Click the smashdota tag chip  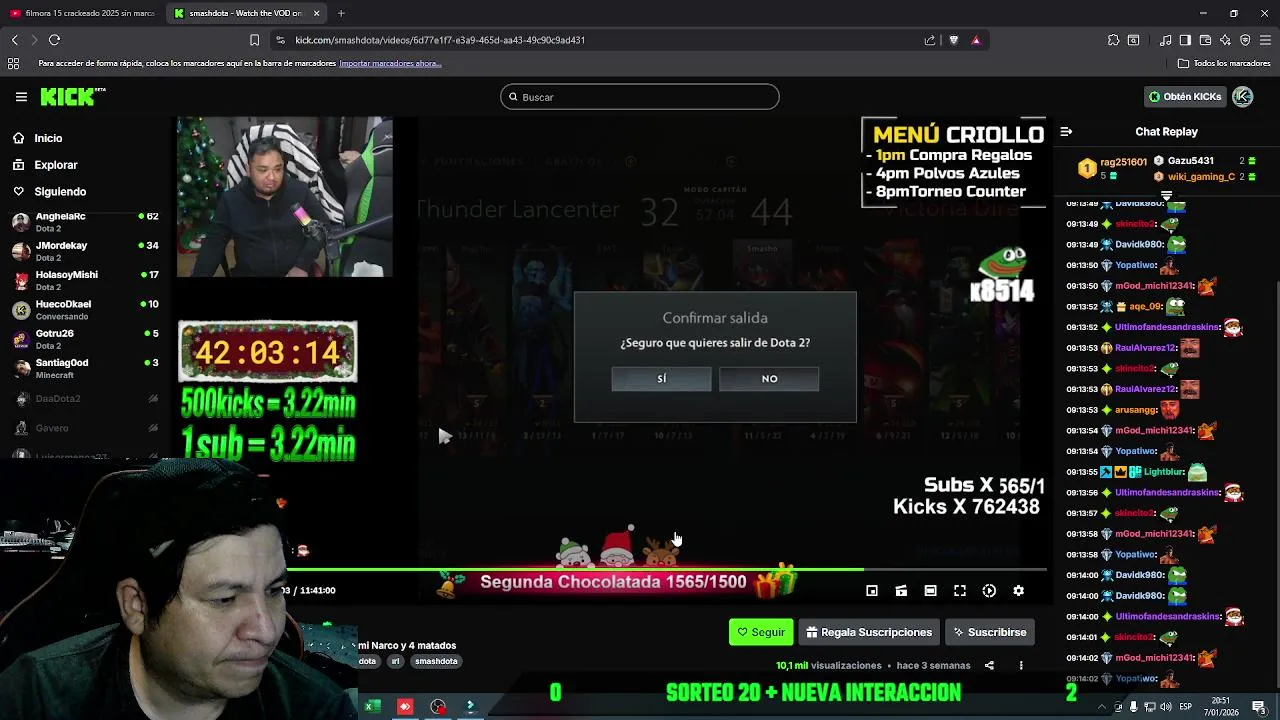[x=436, y=661]
